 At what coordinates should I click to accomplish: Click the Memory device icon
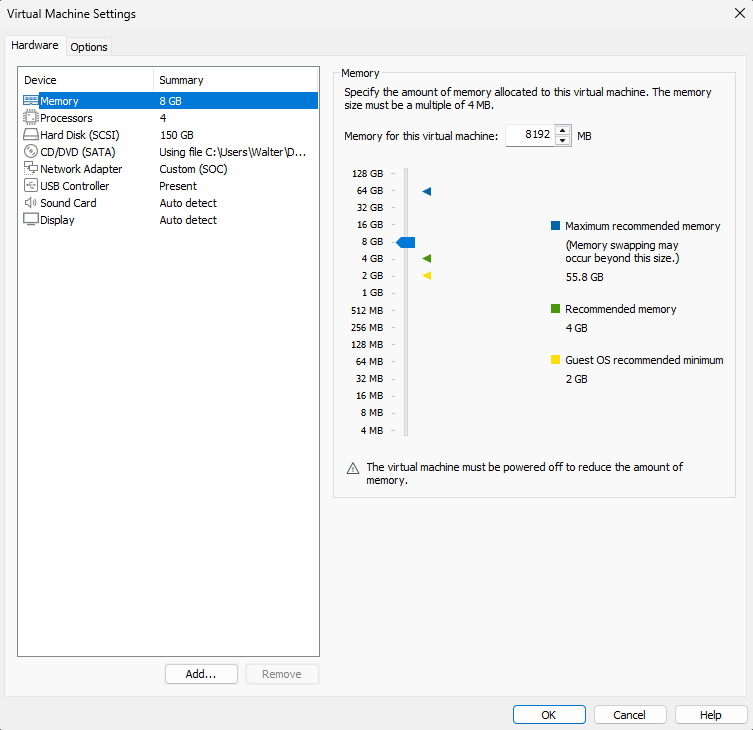coord(30,101)
